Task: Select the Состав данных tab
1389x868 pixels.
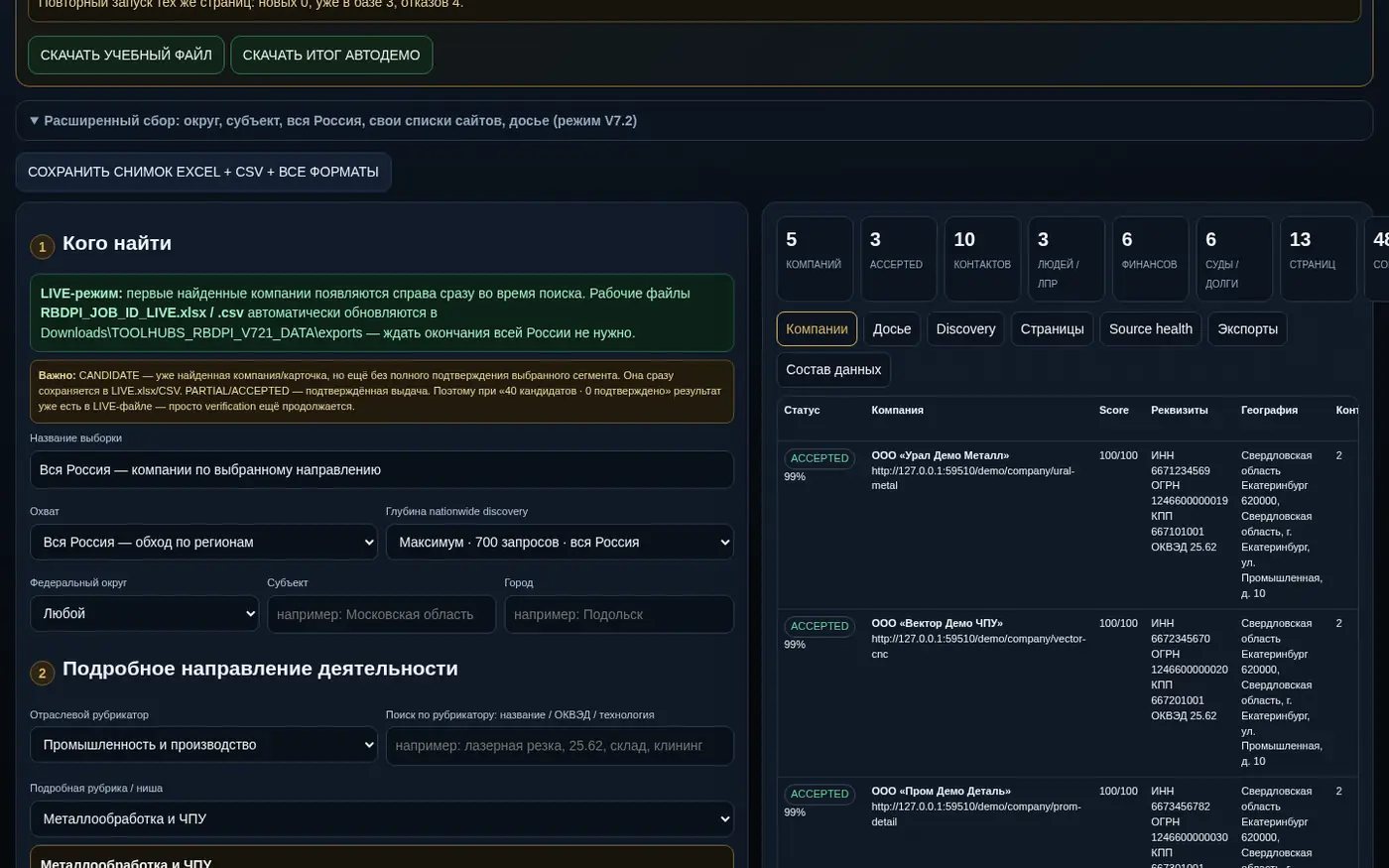Action: point(833,370)
